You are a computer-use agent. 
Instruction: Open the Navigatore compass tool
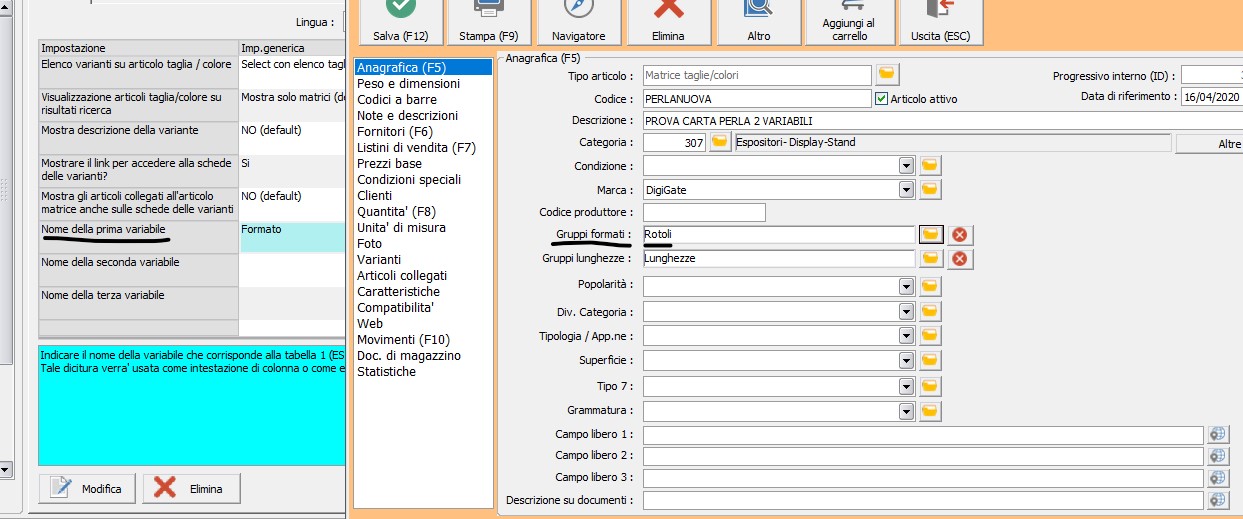(x=578, y=22)
